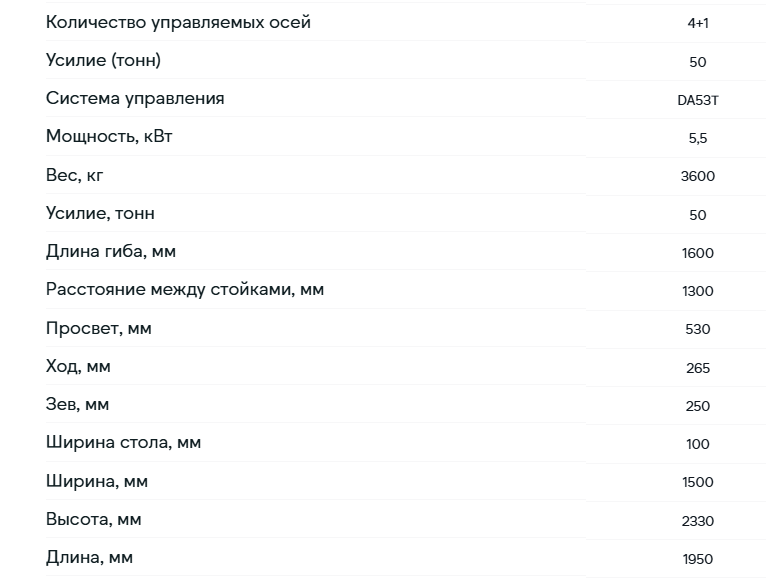The image size is (766, 585).
Task: Select the power value 5,5
Action: click(x=698, y=138)
